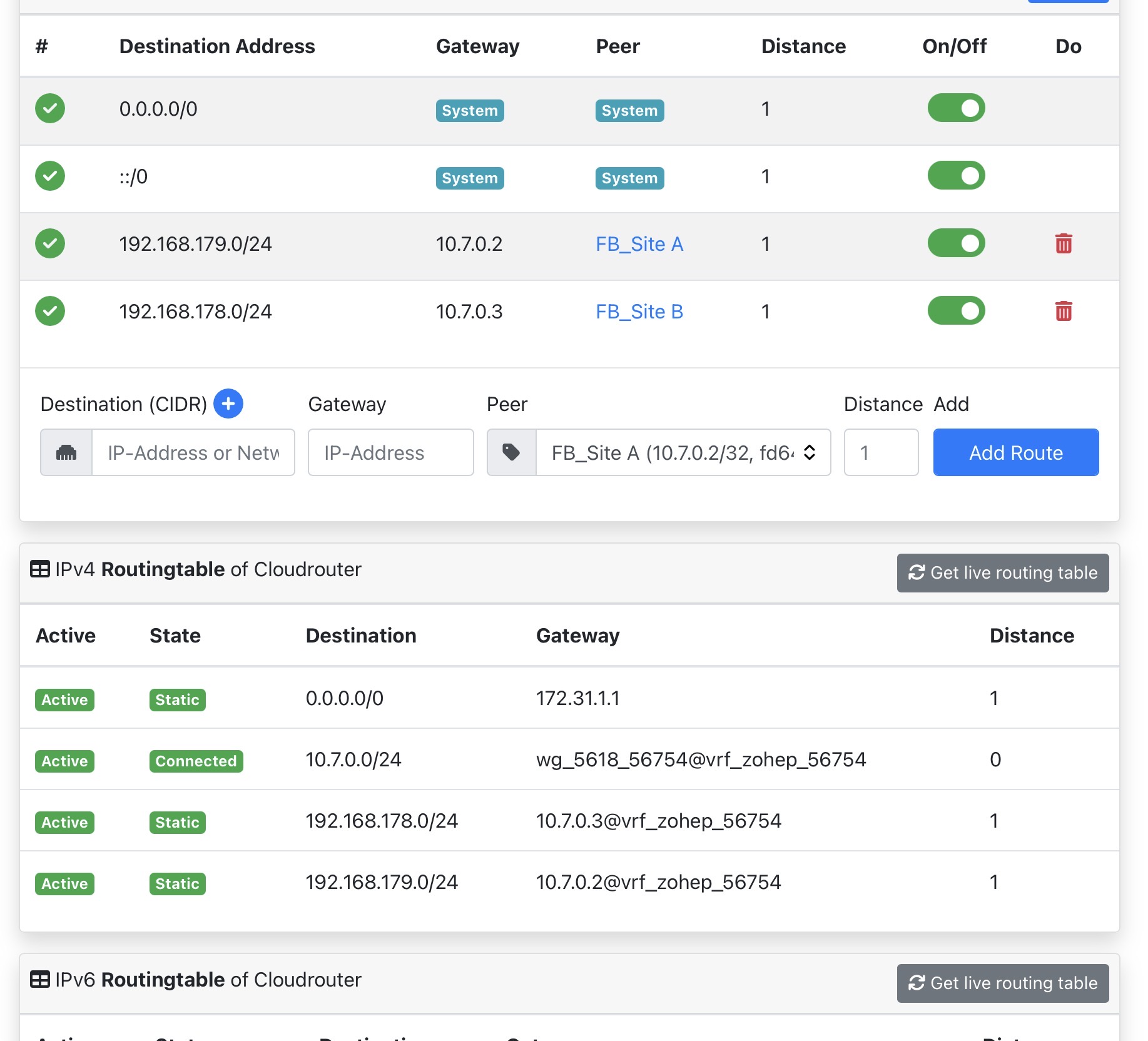This screenshot has height=1041, width=1148.
Task: Refresh the IPv6 live routing table
Action: point(1002,983)
